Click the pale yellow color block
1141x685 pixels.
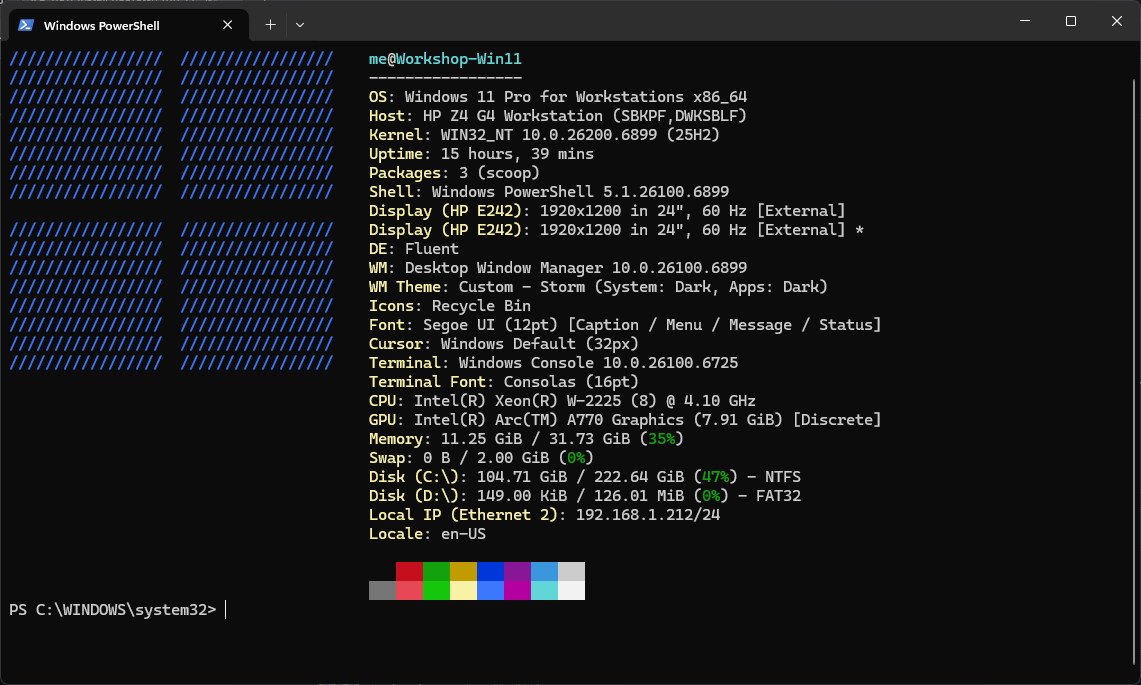(x=463, y=590)
